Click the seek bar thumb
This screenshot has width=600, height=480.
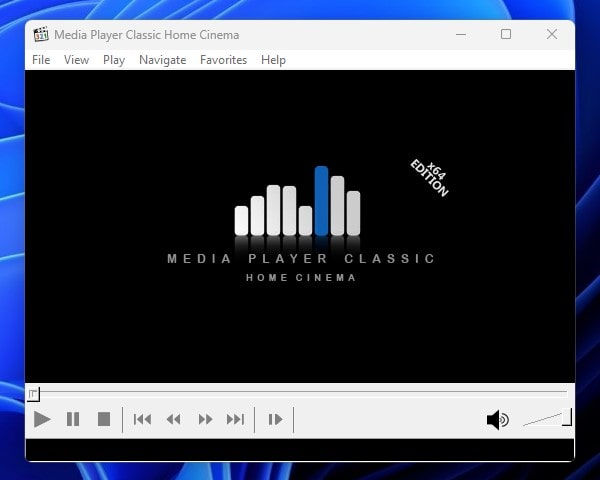33,394
